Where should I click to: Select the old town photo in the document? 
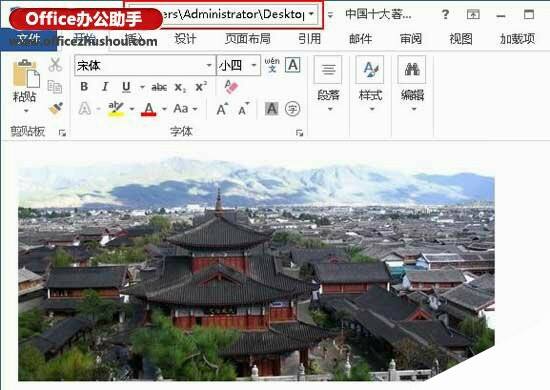coord(256,269)
